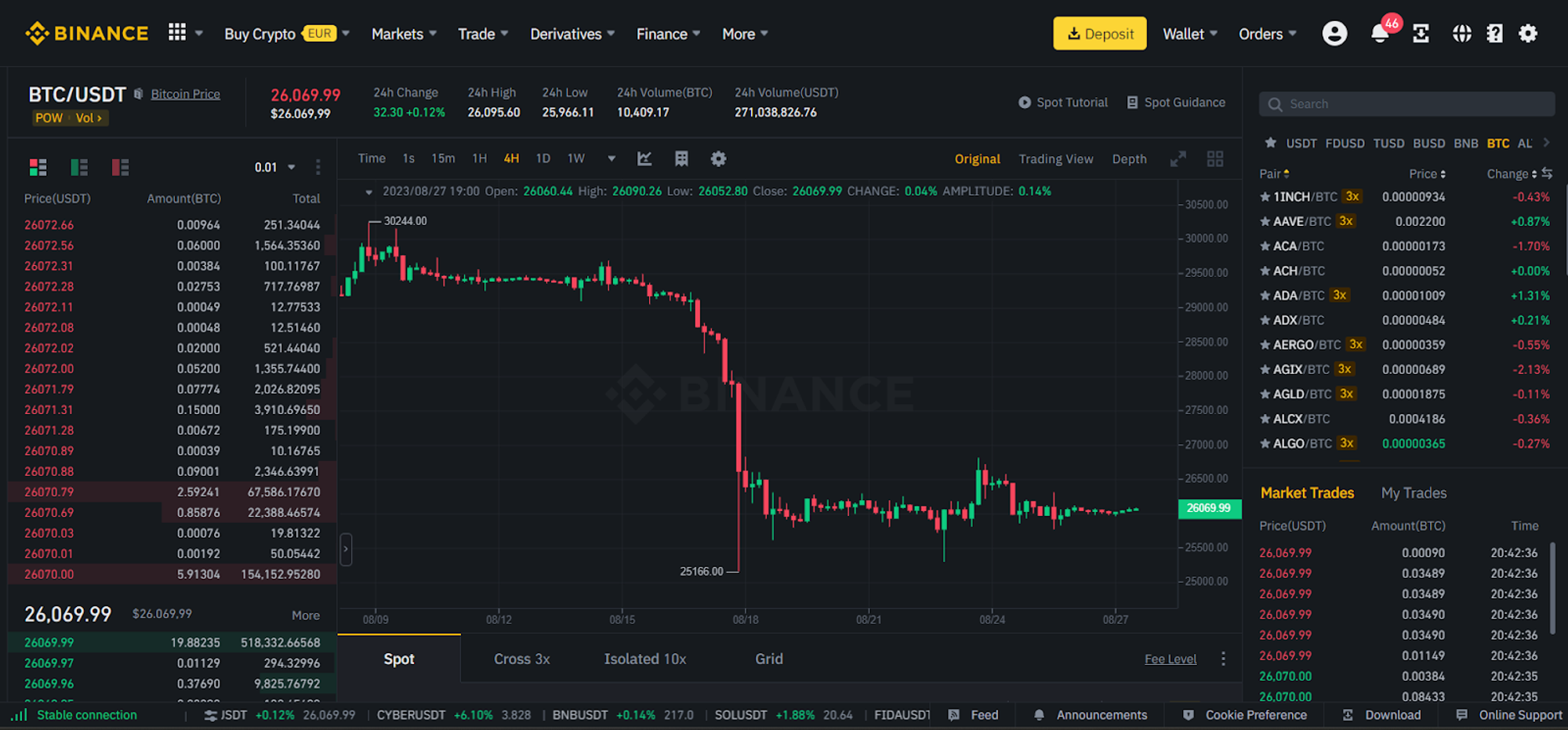Toggle the favorite star on ADA/BTC
1568x730 pixels.
click(1265, 296)
